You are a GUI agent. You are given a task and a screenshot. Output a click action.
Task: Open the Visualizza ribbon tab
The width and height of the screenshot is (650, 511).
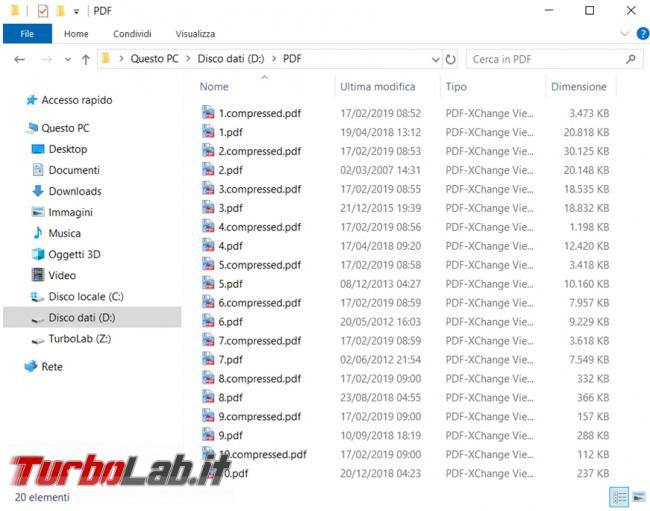[195, 34]
